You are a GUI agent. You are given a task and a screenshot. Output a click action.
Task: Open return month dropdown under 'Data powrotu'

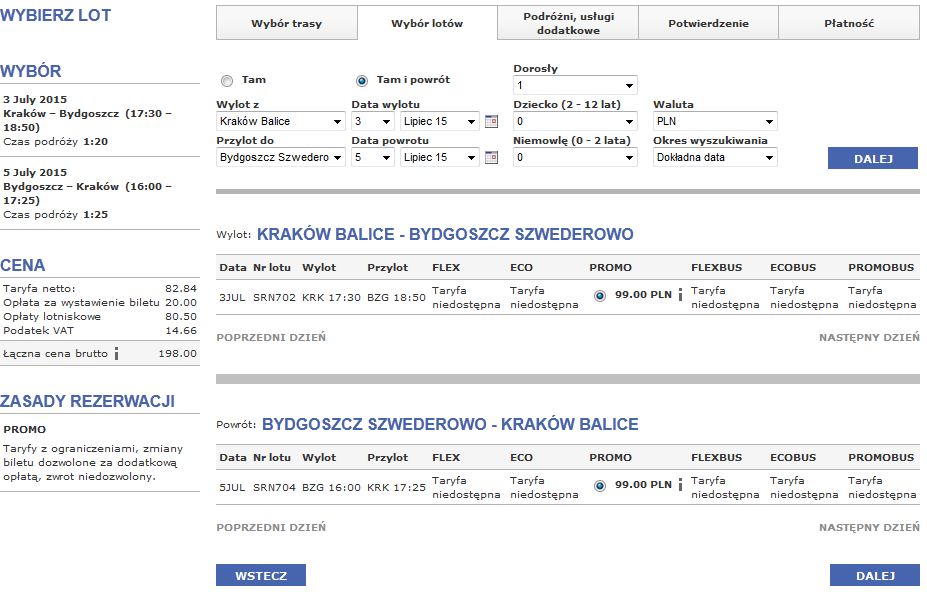pos(439,157)
